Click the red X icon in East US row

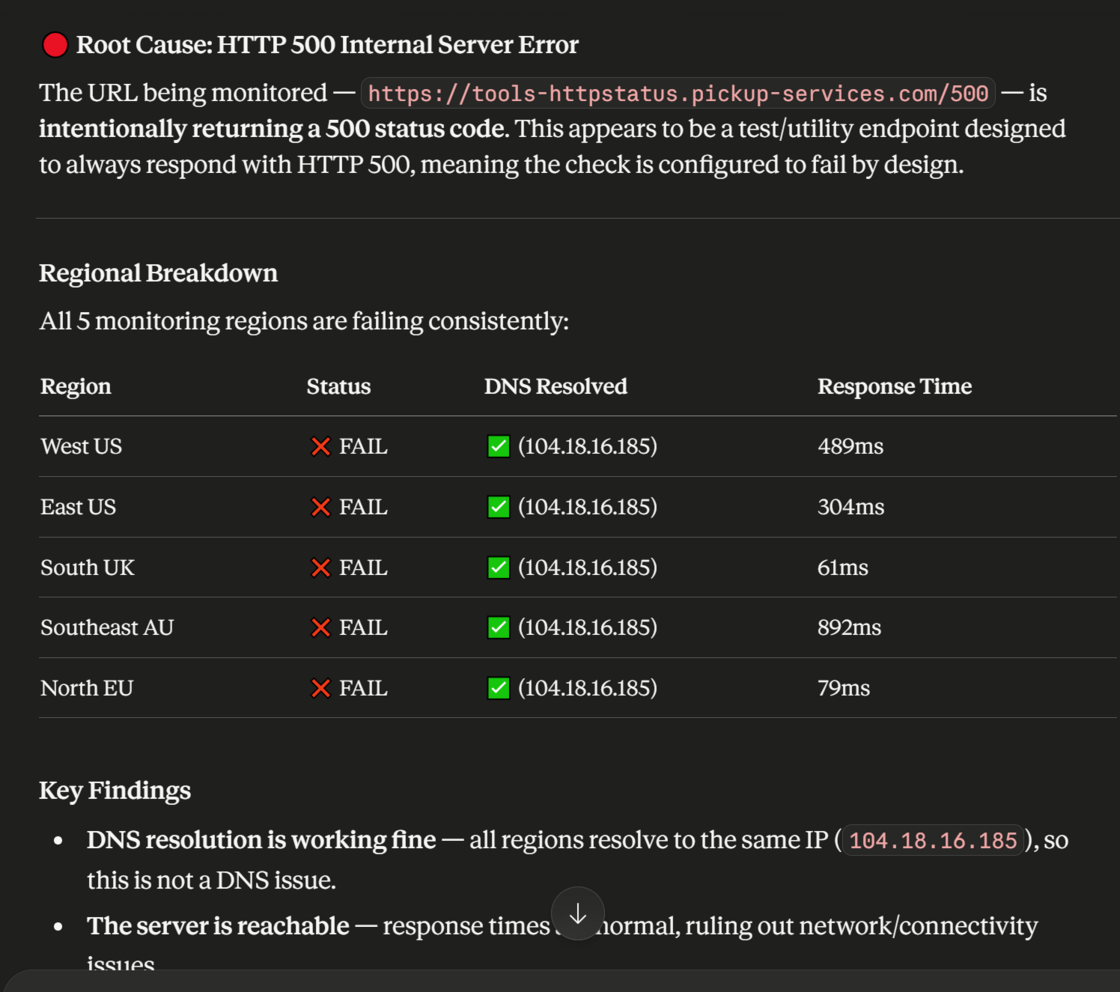(x=321, y=507)
